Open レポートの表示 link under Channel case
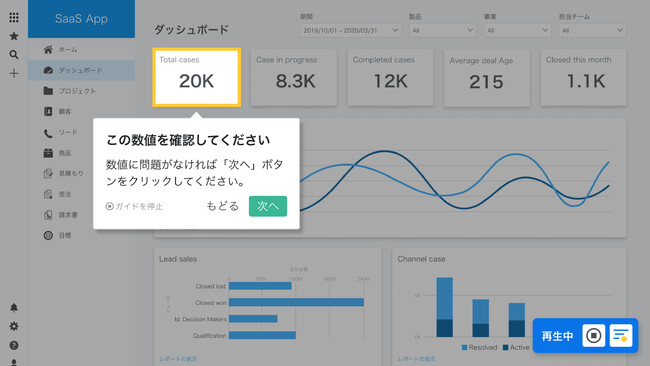650x366 pixels. pyautogui.click(x=417, y=359)
